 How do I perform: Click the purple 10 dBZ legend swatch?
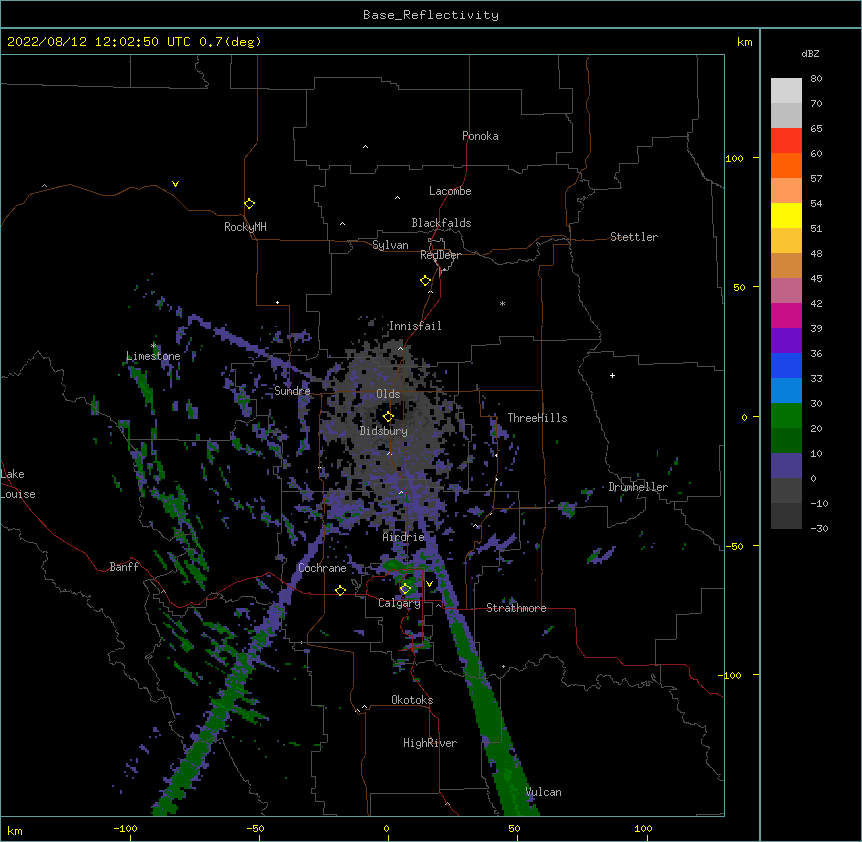786,466
